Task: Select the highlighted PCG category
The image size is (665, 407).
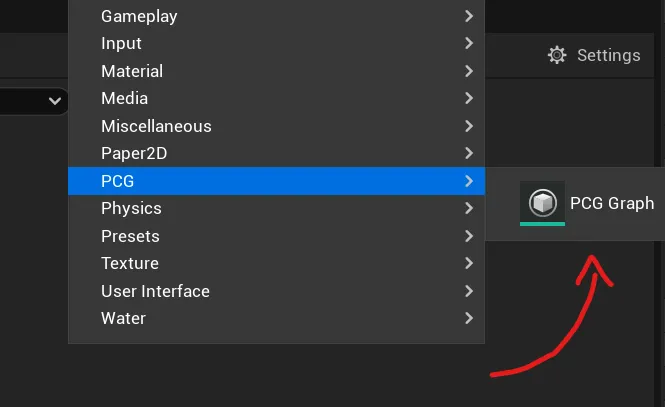Action: pos(277,181)
